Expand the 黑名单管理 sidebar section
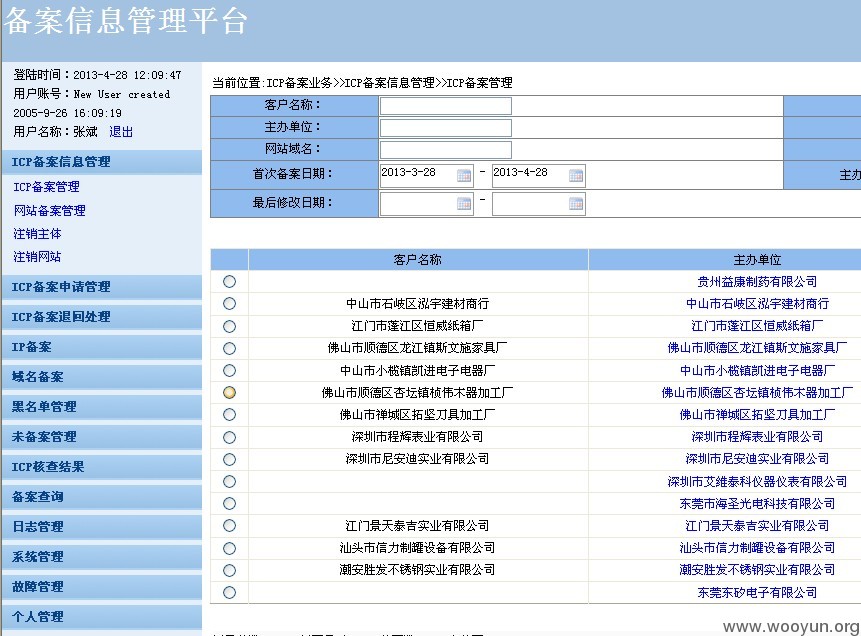Viewport: 861px width, 636px height. (x=102, y=407)
